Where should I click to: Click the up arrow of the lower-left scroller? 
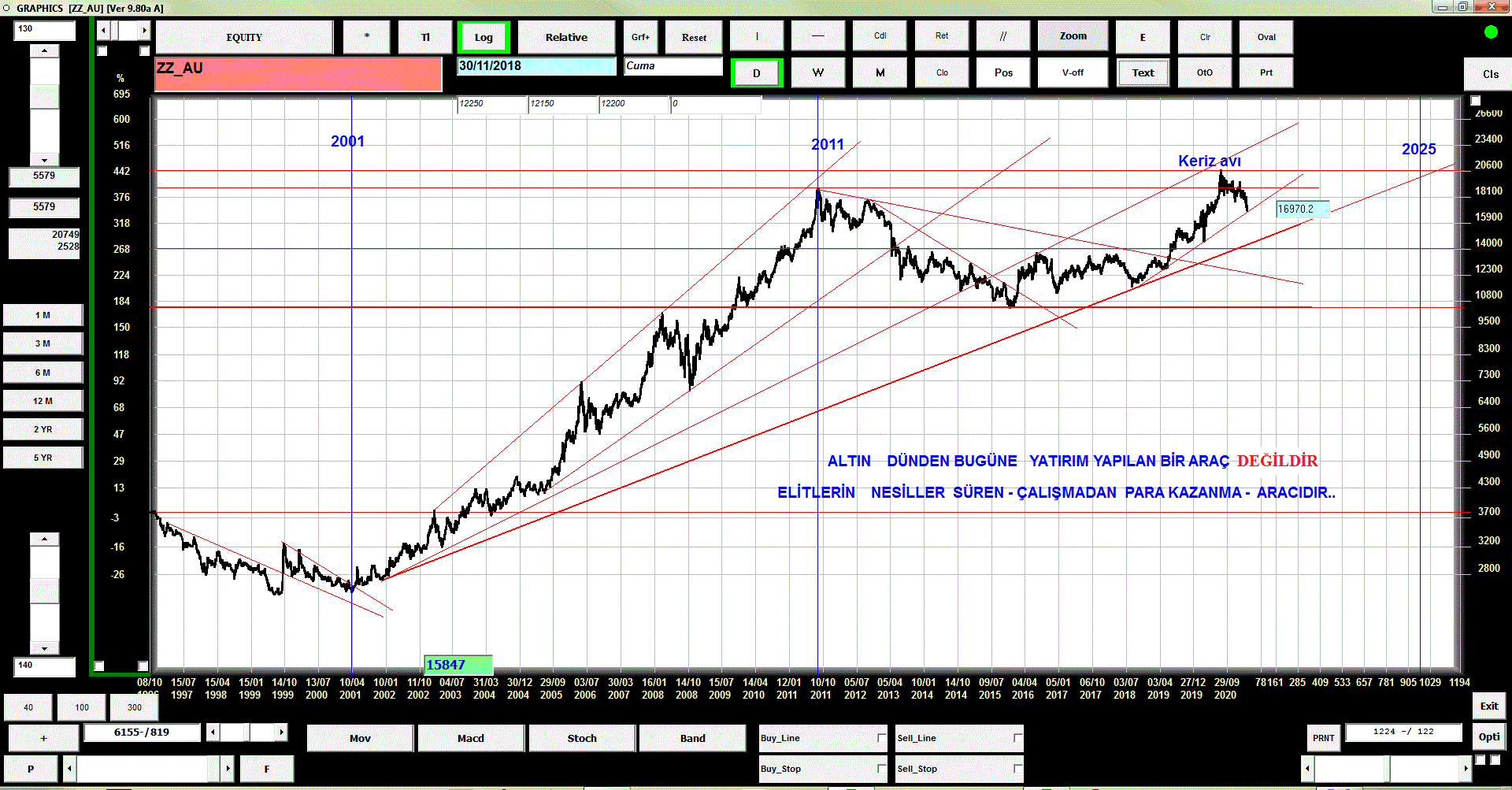pyautogui.click(x=44, y=540)
